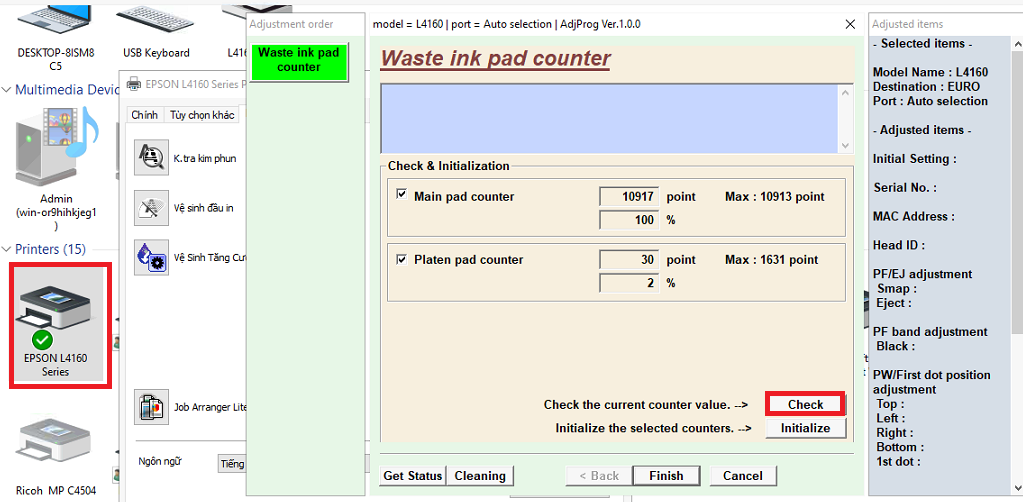Select the Ricoh MP C4504 printer icon
1023x502 pixels.
point(55,457)
